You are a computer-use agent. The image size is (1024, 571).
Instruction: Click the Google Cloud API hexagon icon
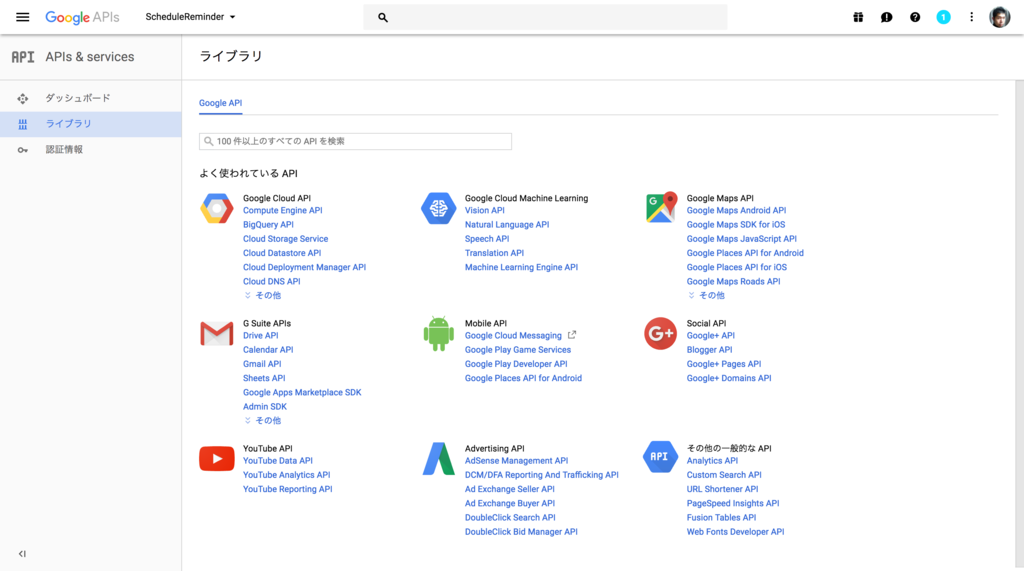click(217, 208)
